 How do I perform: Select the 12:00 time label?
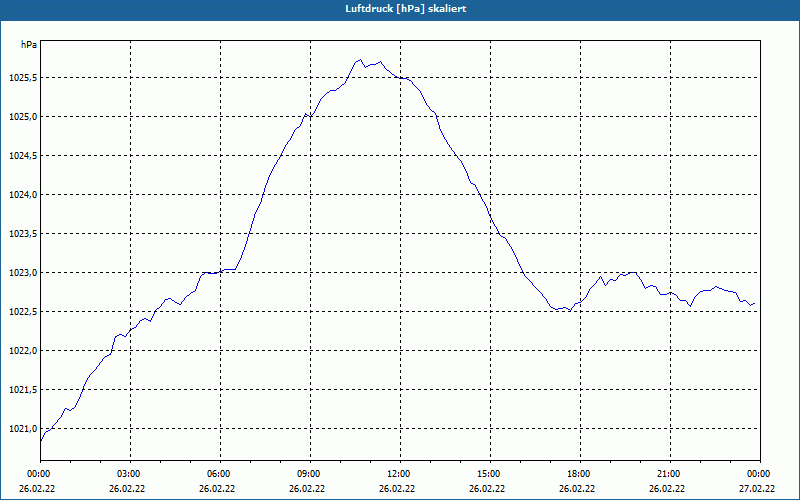[400, 474]
